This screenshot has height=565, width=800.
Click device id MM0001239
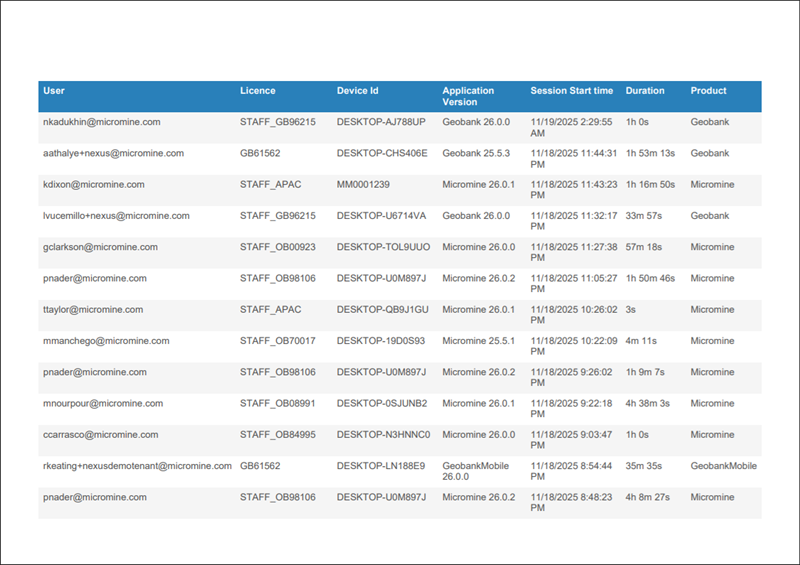[x=363, y=184]
